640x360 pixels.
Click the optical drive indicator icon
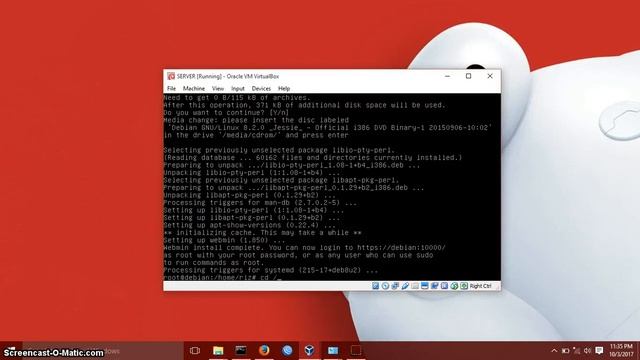click(x=385, y=286)
